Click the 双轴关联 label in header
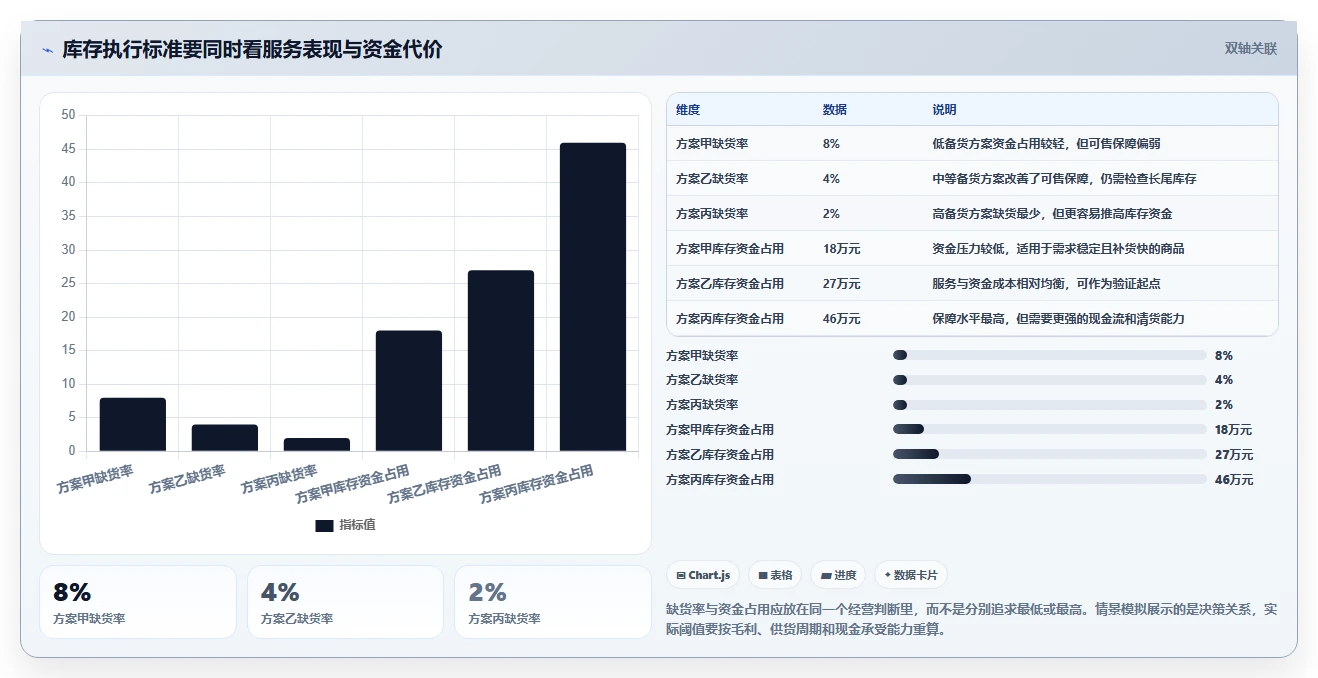 click(x=1251, y=48)
